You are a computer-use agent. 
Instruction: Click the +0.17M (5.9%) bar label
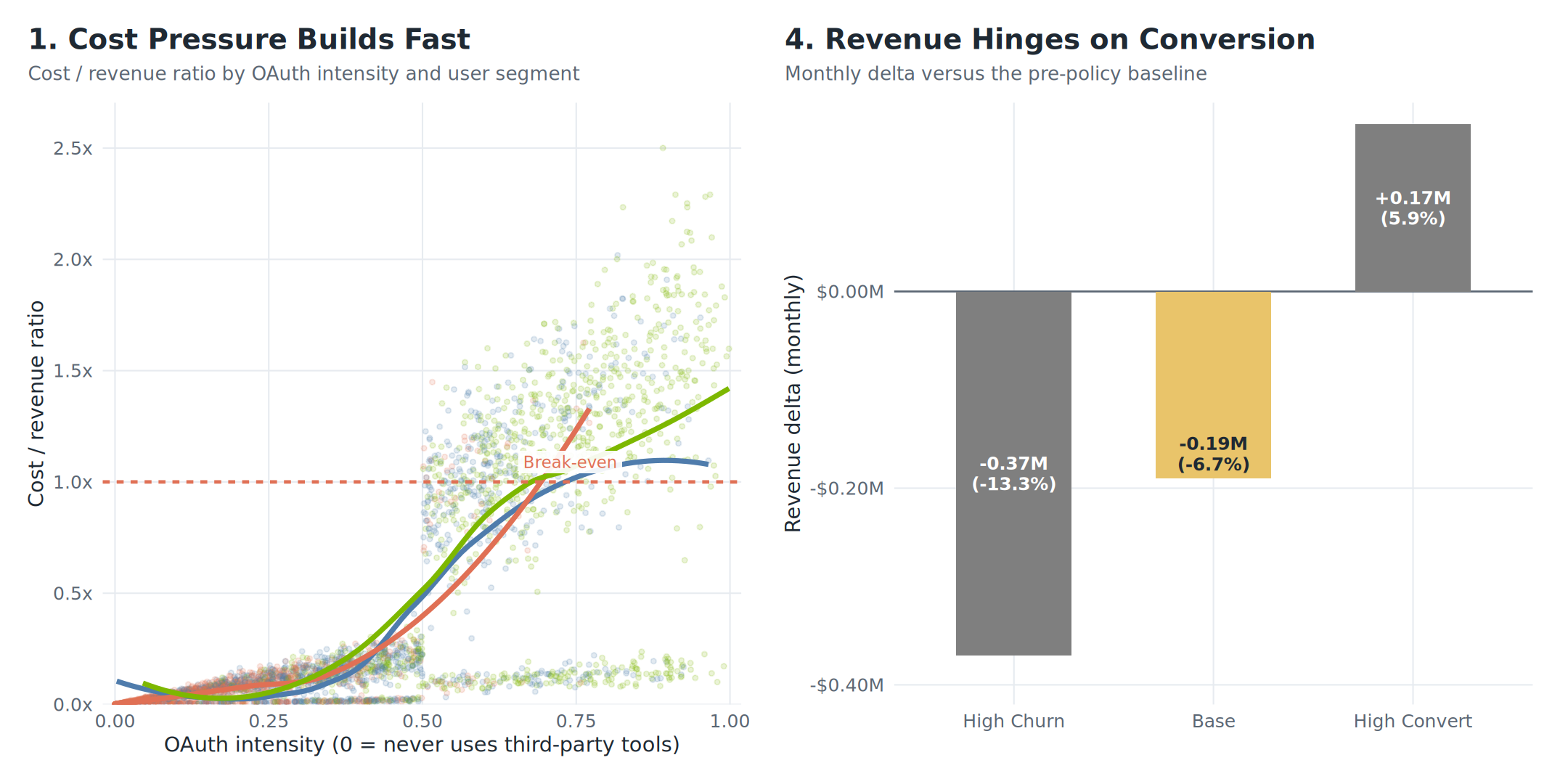coord(1413,208)
